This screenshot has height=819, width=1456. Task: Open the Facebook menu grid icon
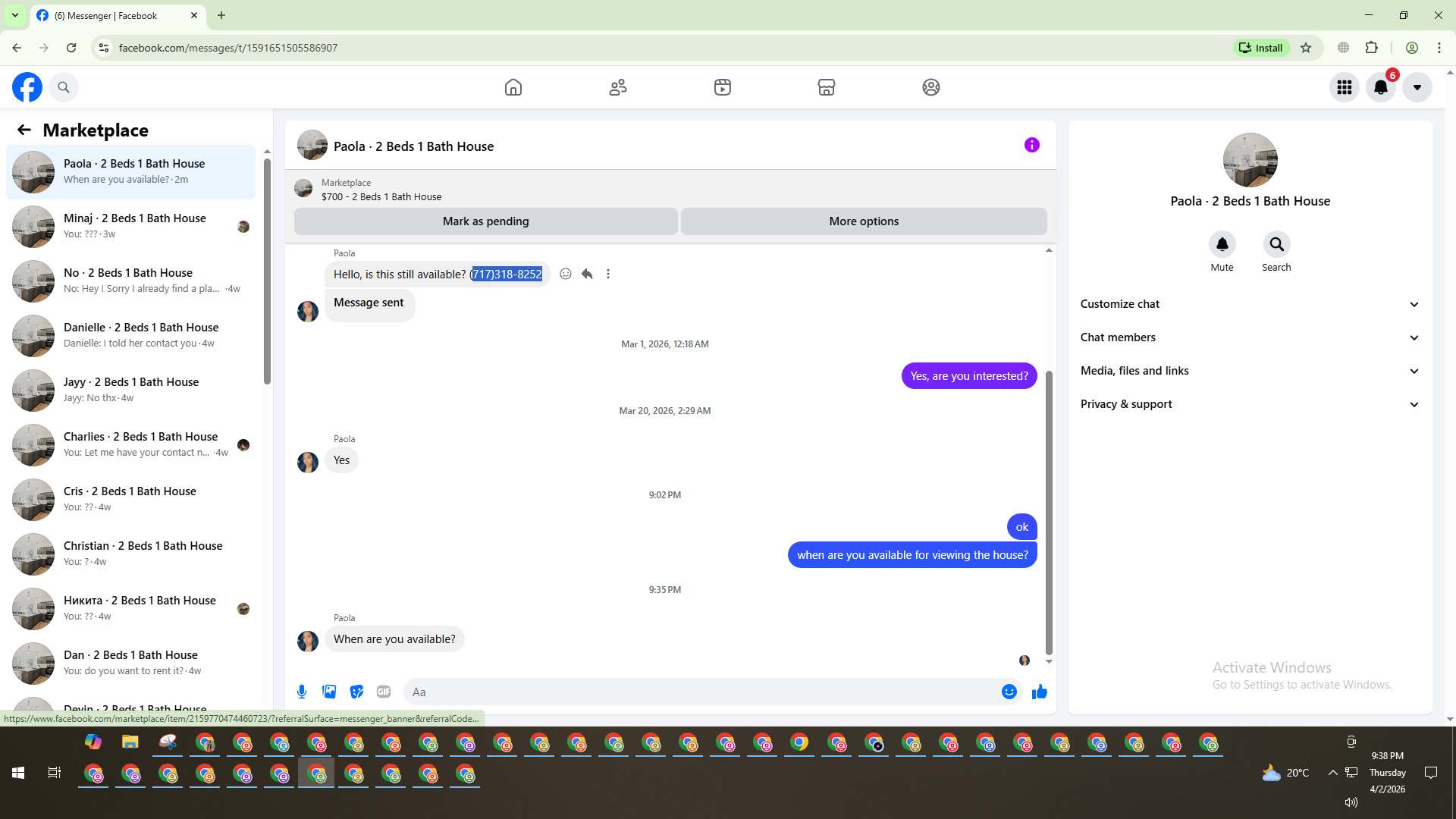1345,87
